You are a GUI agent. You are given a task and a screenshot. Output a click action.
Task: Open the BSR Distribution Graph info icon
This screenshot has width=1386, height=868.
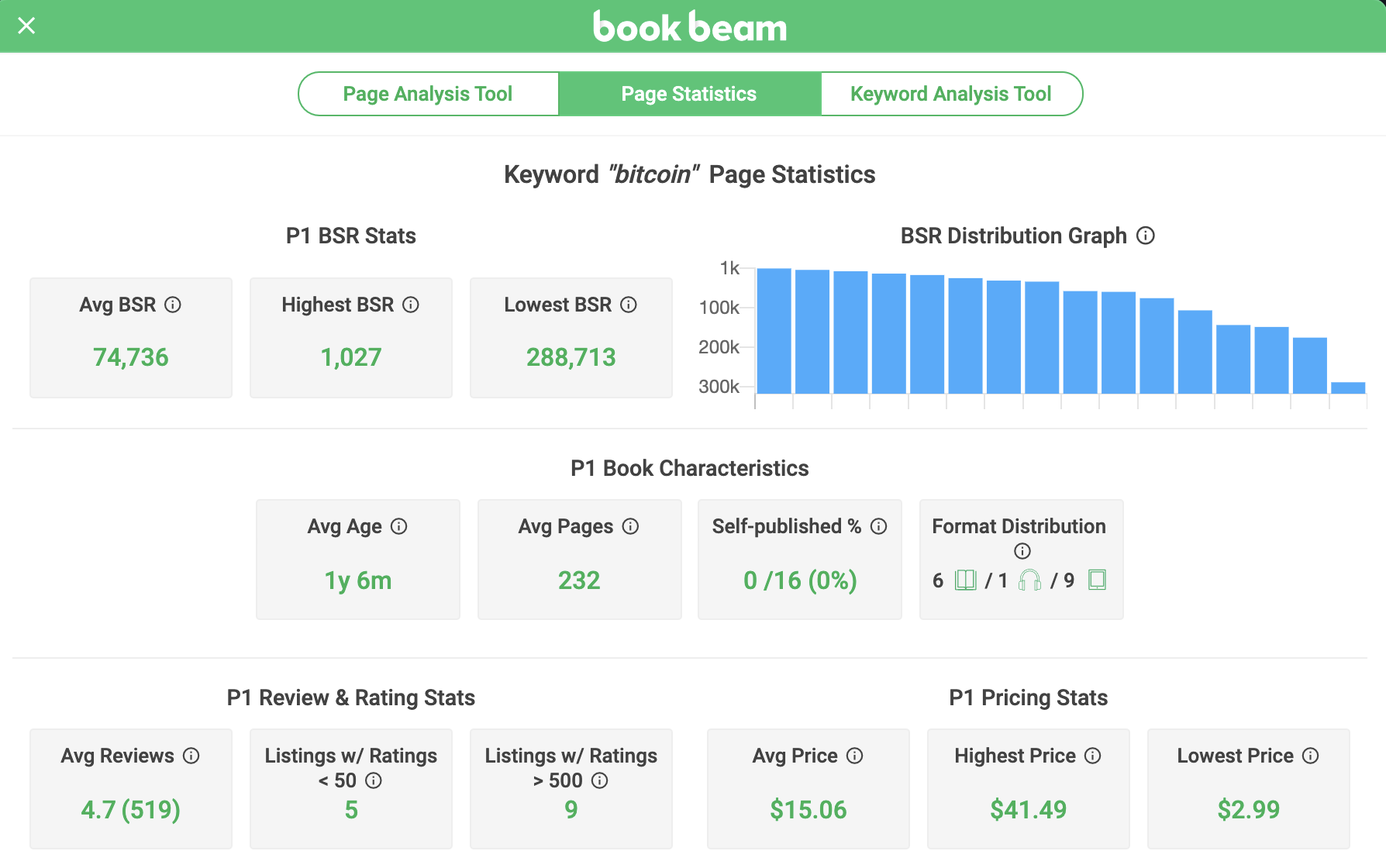1146,236
